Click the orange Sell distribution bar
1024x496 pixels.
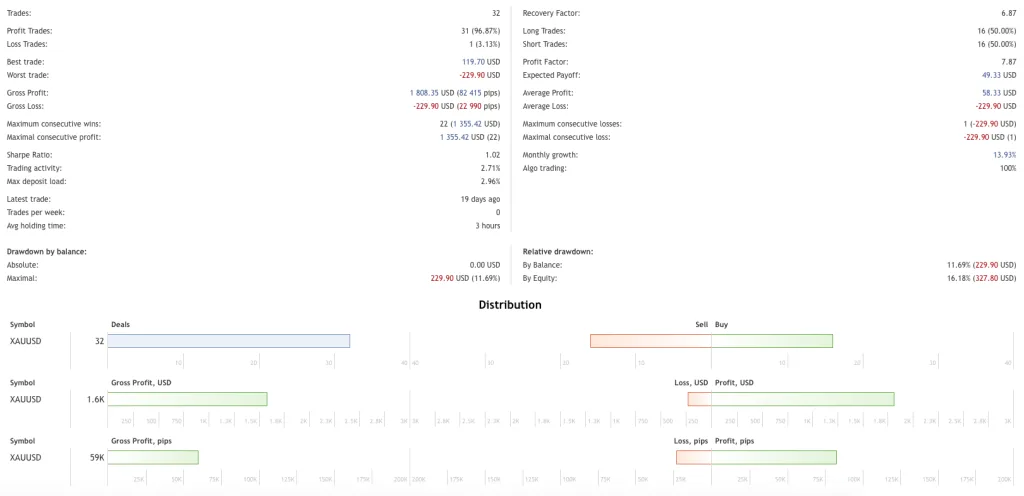pos(650,341)
